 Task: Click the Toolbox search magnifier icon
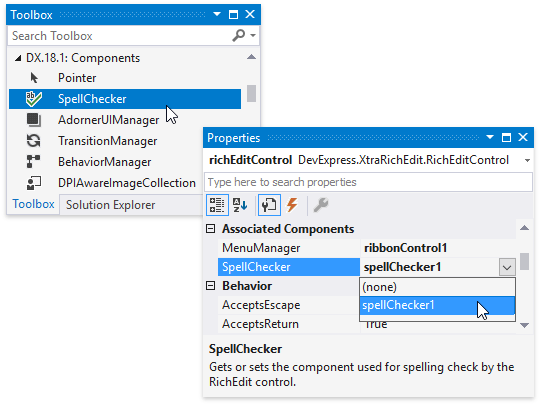coord(239,35)
